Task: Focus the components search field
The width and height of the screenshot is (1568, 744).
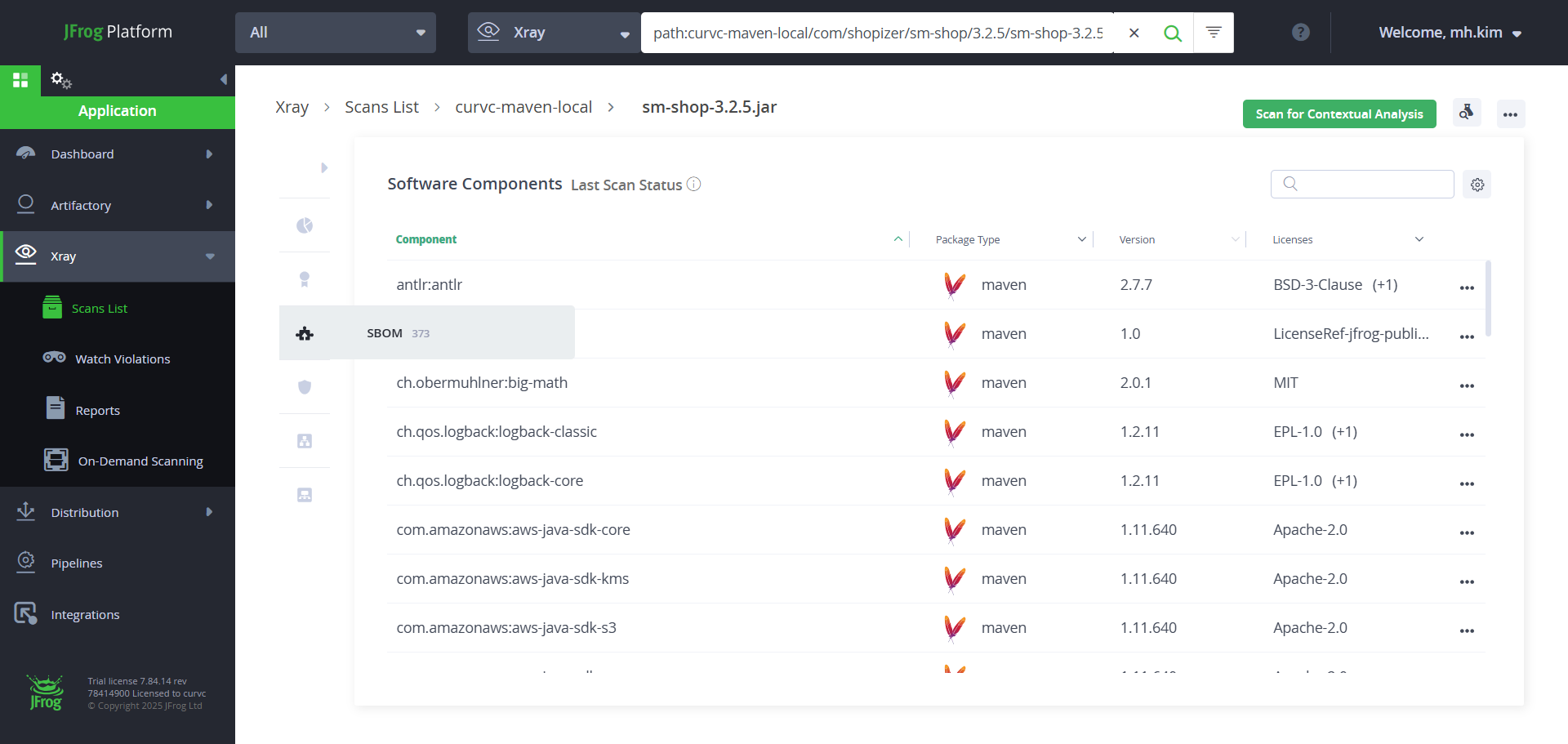Action: click(x=1362, y=184)
